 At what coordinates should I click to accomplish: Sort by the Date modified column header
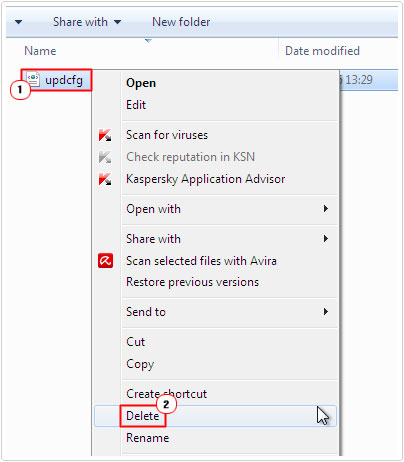[322, 51]
